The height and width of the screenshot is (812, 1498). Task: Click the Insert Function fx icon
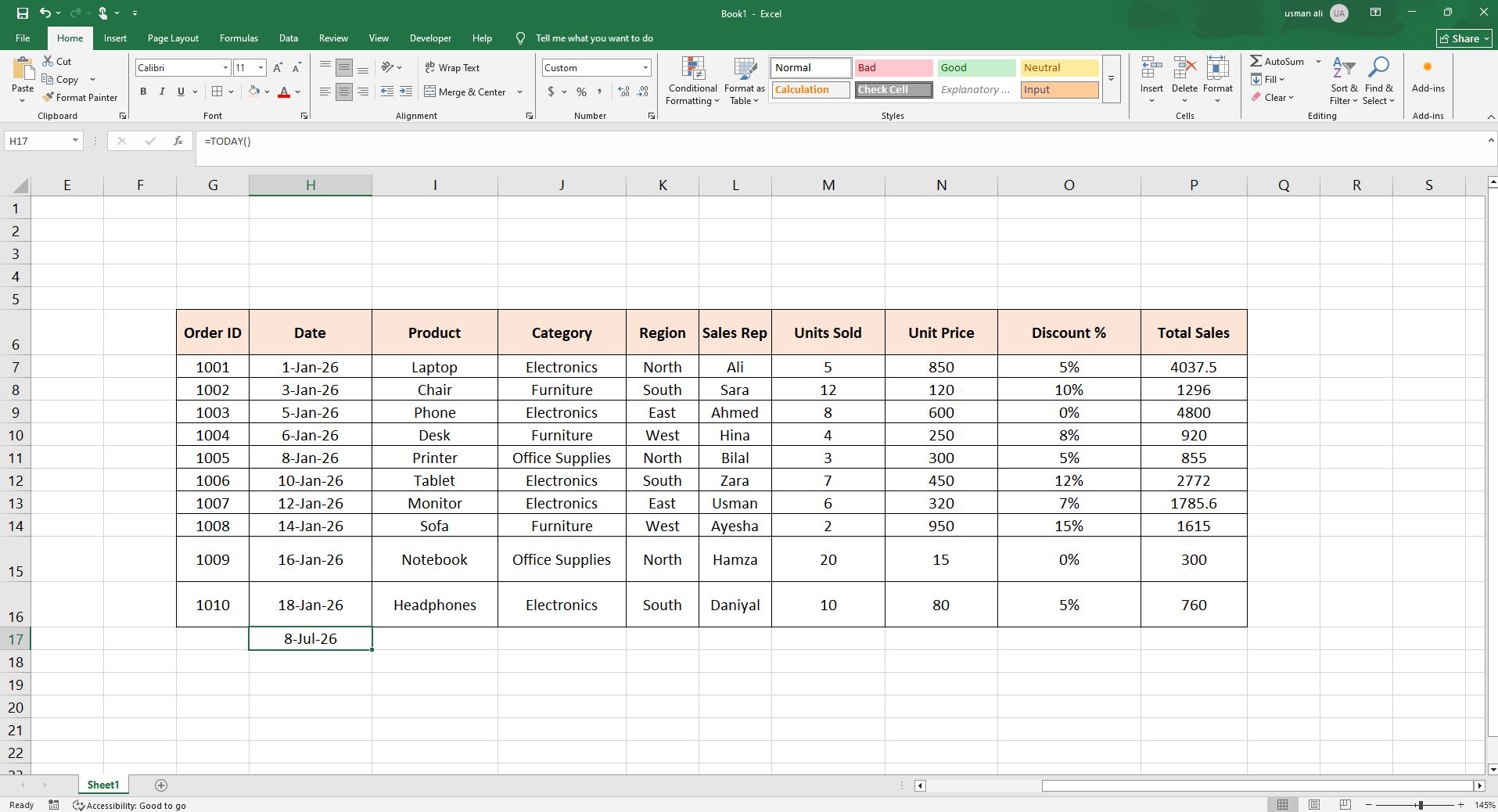(x=178, y=141)
